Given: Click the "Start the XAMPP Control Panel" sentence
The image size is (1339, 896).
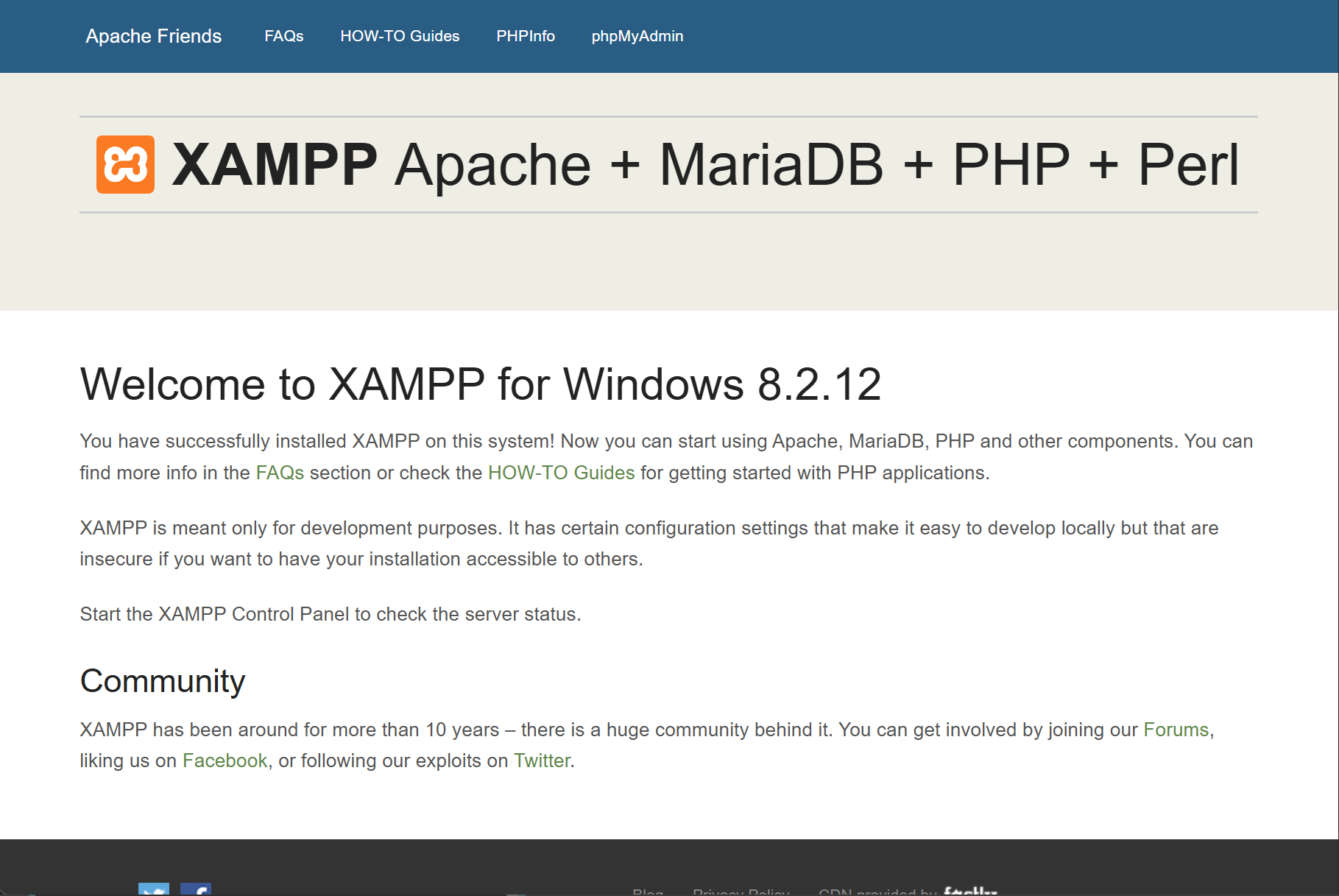Looking at the screenshot, I should (331, 614).
